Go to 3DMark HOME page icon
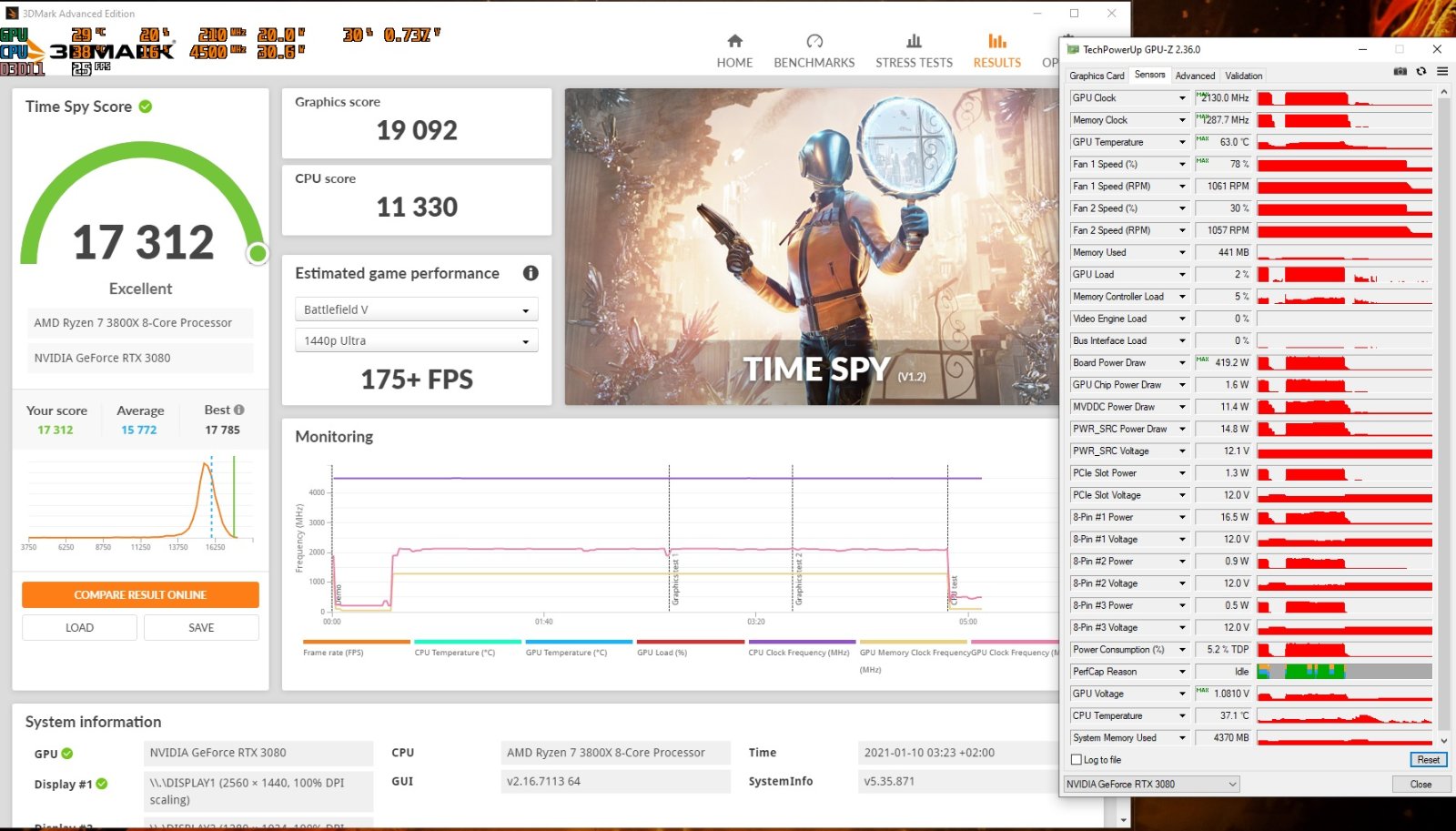Viewport: 1456px width, 831px height. pyautogui.click(x=734, y=41)
